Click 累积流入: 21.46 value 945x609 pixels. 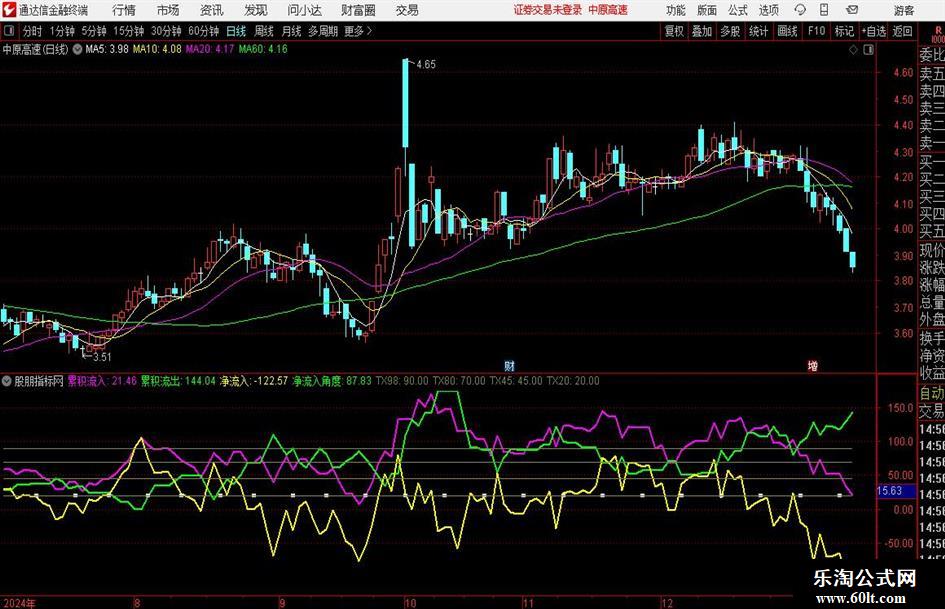tap(102, 380)
